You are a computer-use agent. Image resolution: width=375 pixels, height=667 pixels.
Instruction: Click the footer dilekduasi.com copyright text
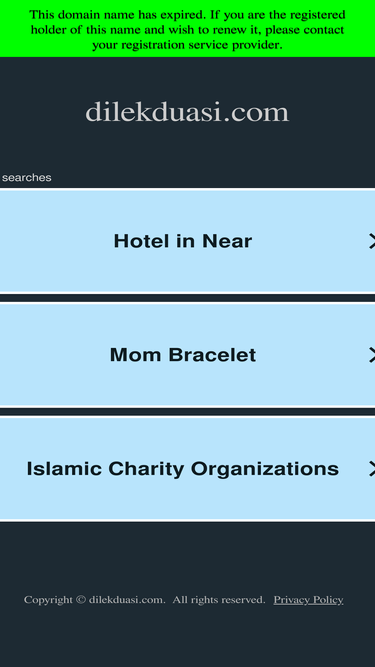click(x=127, y=599)
